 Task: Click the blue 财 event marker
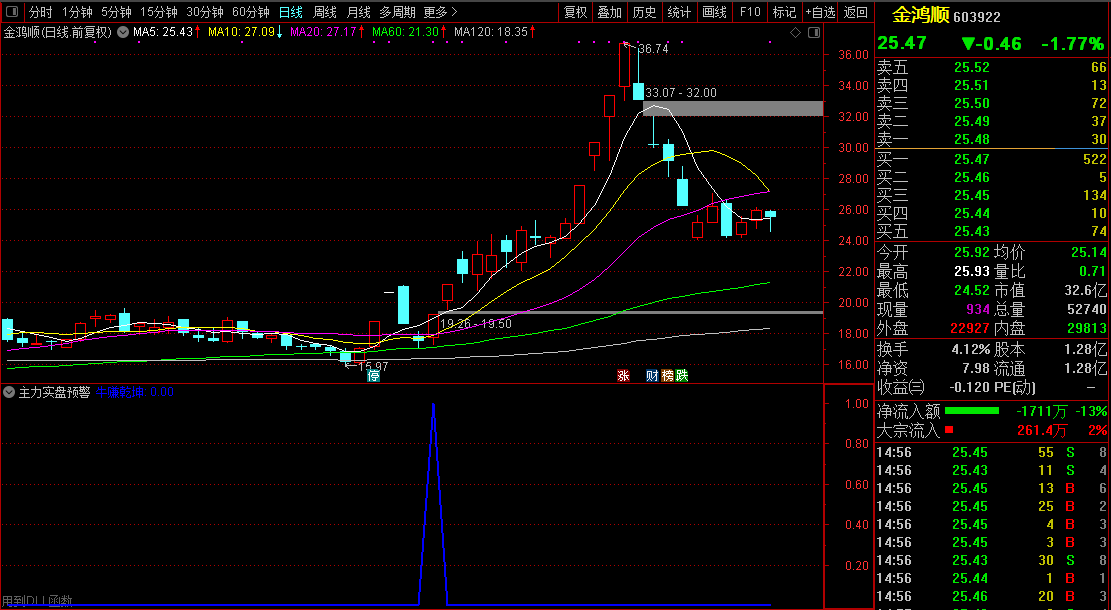(652, 376)
